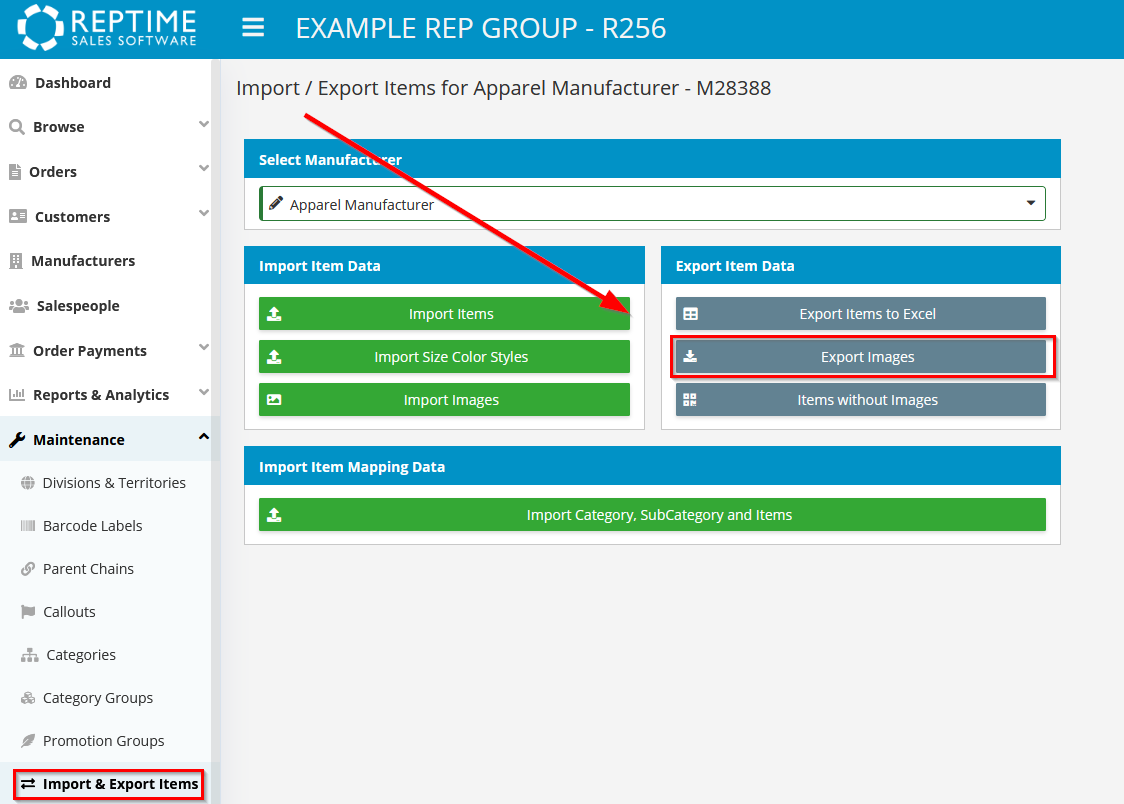Click upload icon on Import Size Color Styles
Screen dimensions: 1124x804
(x=275, y=357)
